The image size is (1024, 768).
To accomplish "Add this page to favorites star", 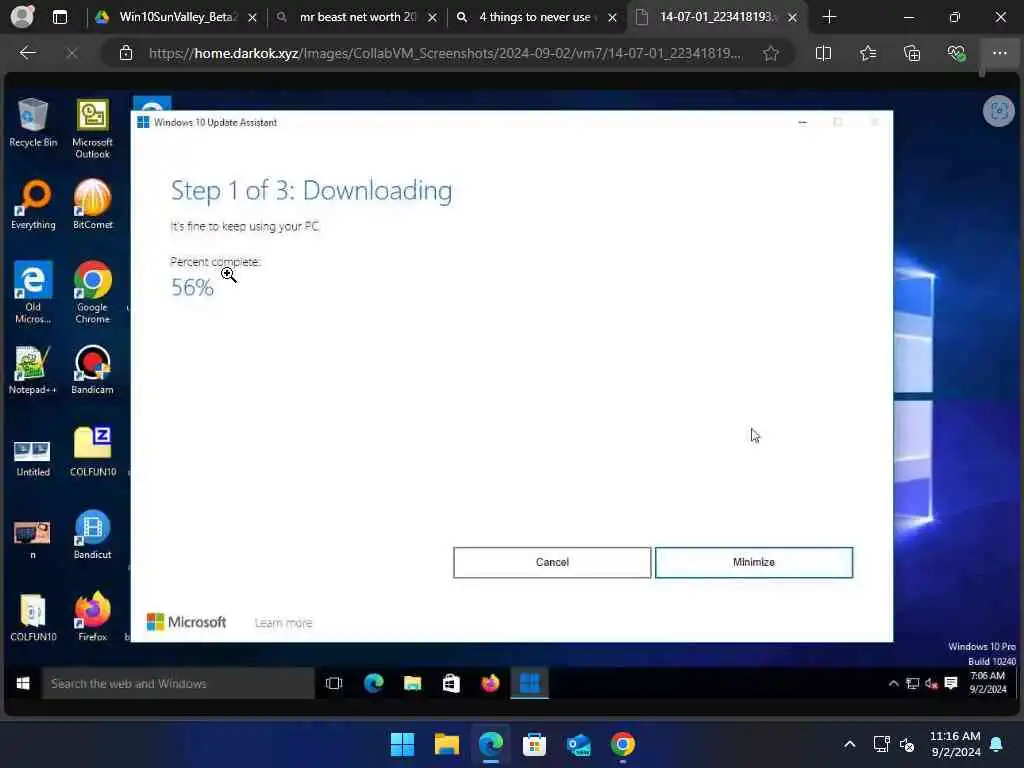I will pyautogui.click(x=771, y=53).
